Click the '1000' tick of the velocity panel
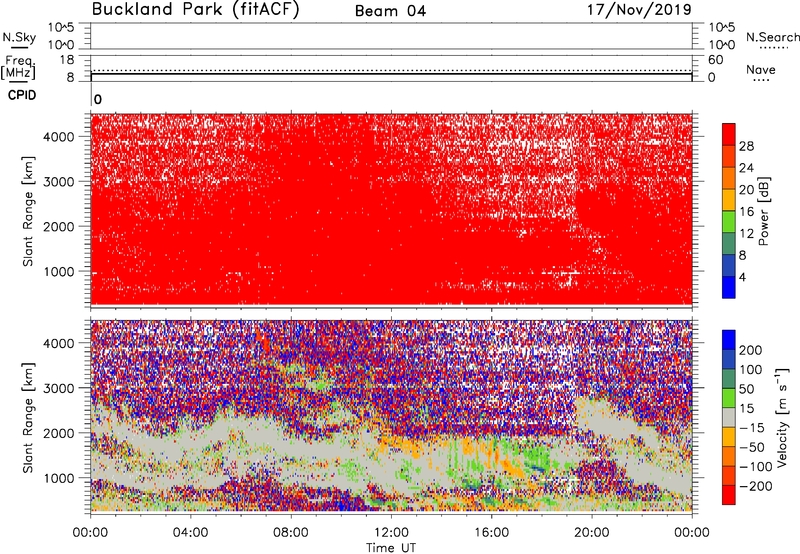 [x=59, y=478]
